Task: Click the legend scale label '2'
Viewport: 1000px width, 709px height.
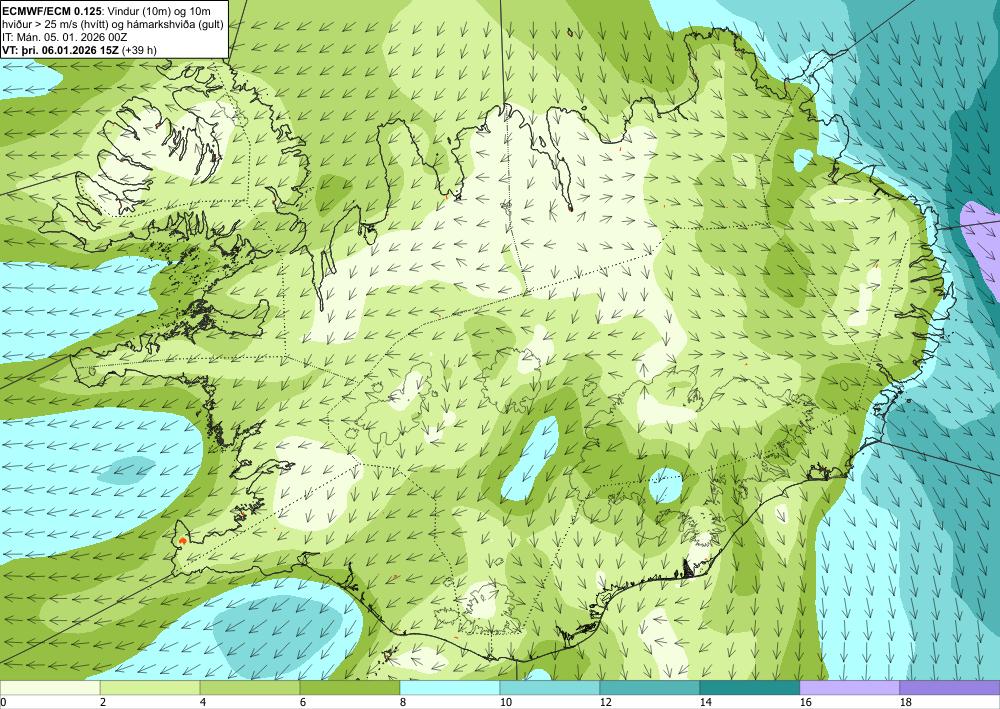Action: coord(103,702)
